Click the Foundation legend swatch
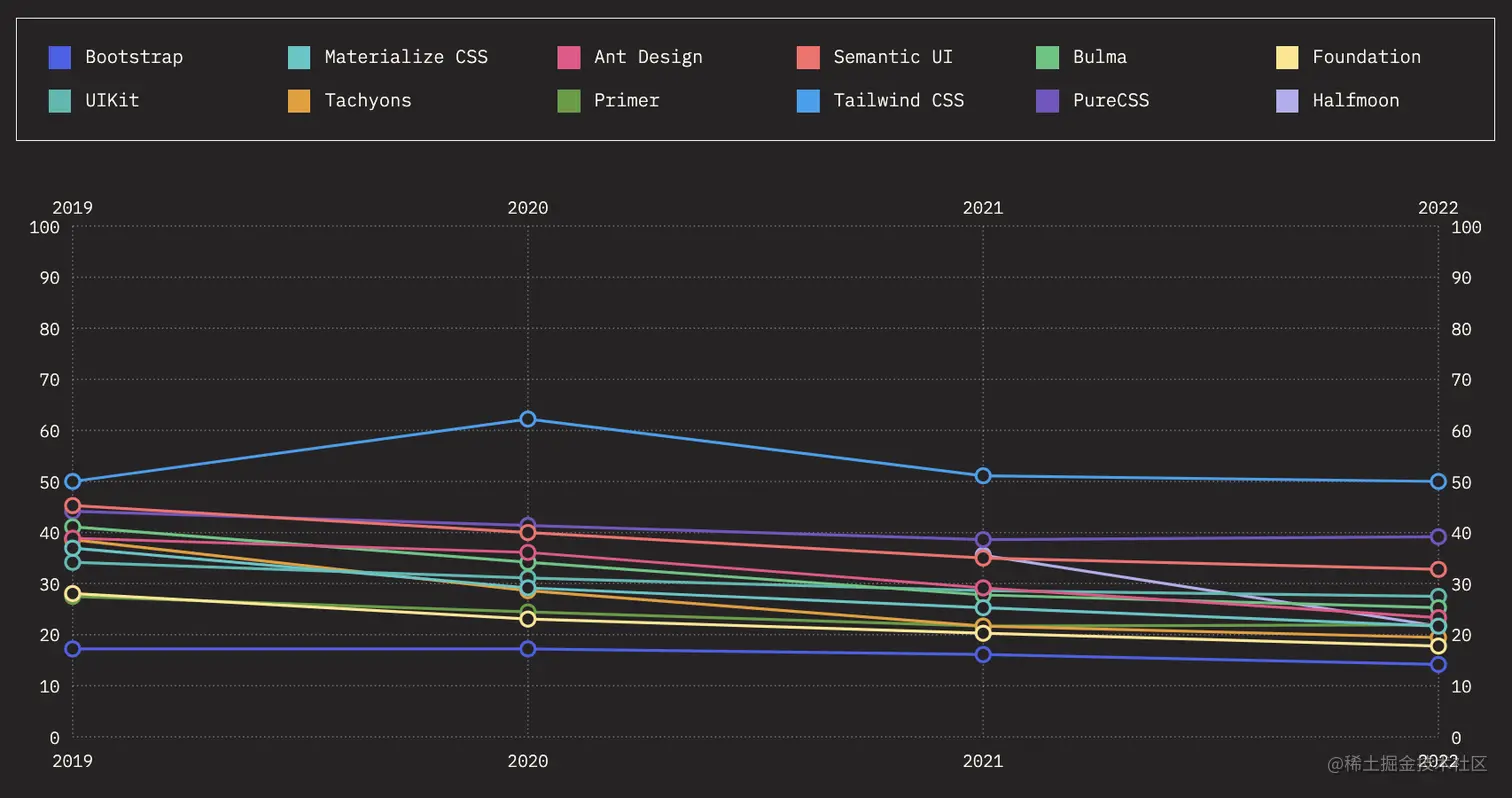Image resolution: width=1512 pixels, height=798 pixels. (x=1287, y=57)
